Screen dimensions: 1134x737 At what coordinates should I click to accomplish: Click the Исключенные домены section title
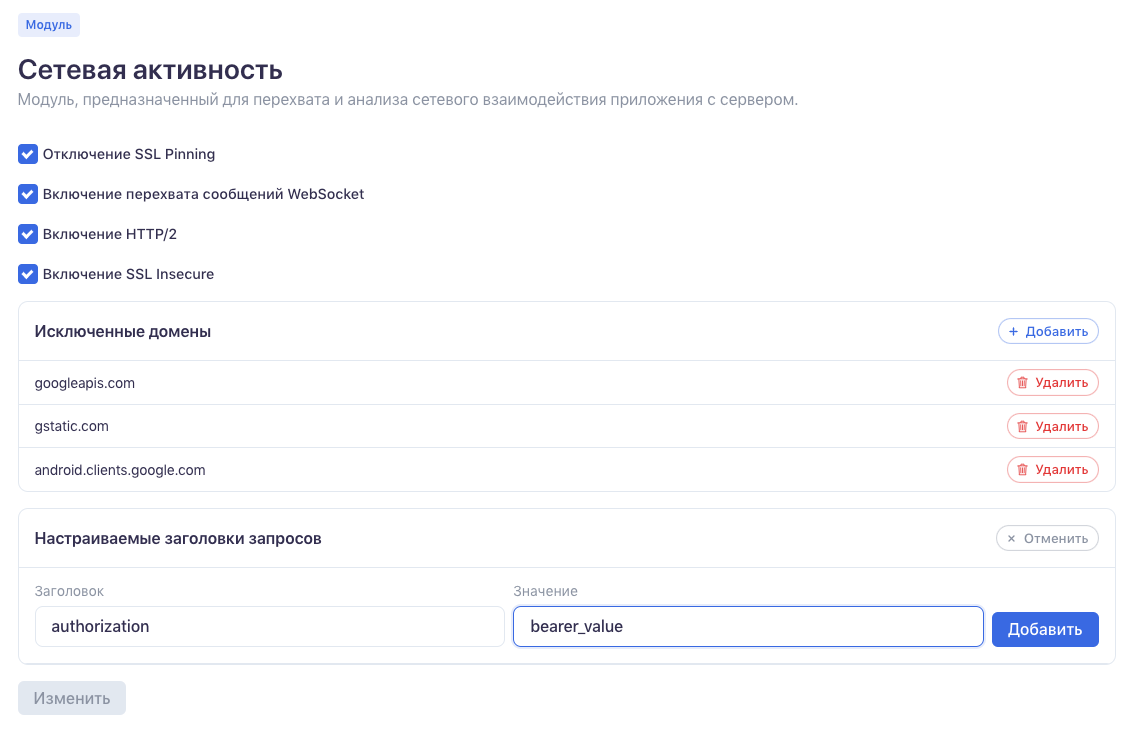click(123, 331)
